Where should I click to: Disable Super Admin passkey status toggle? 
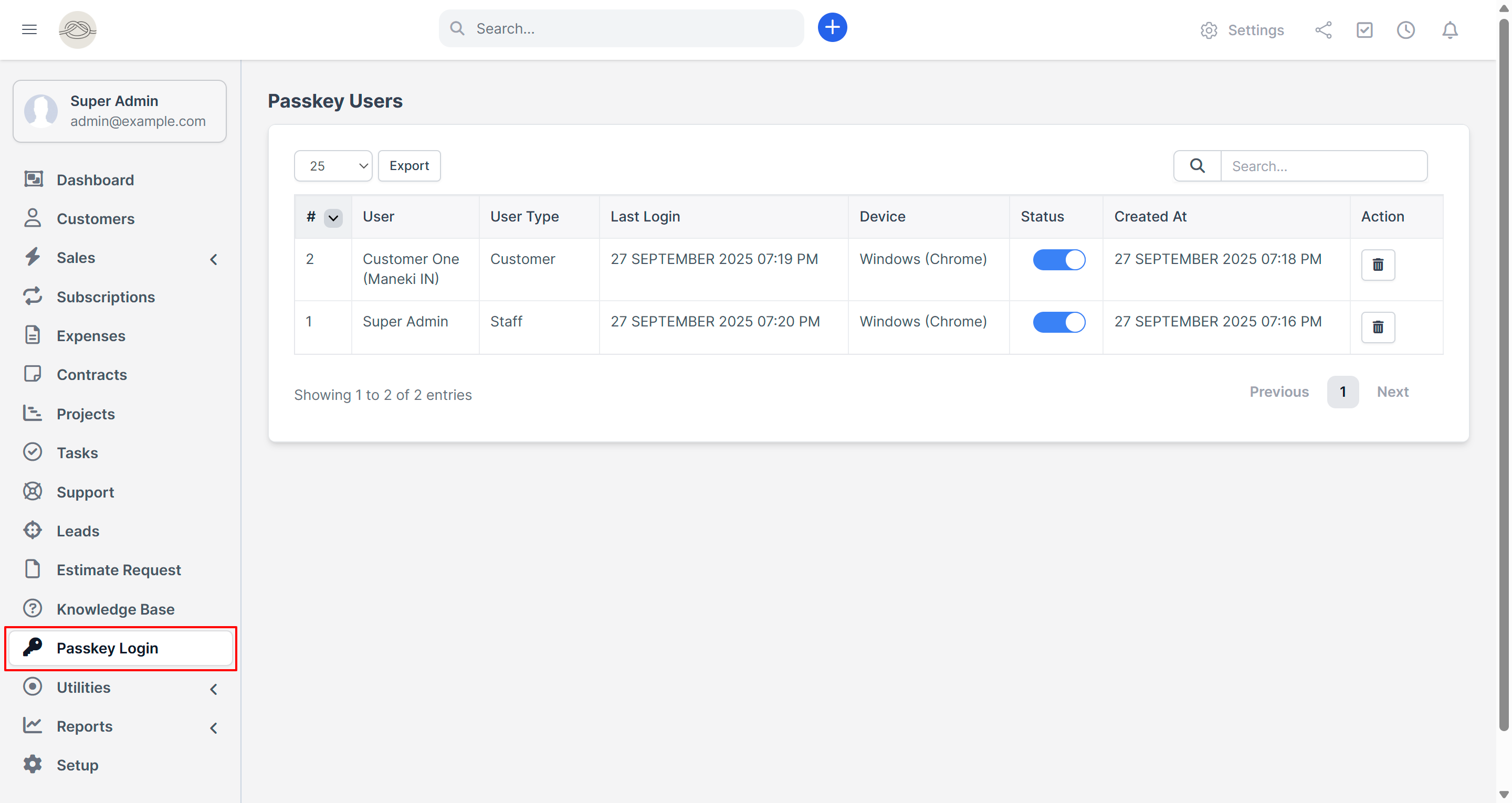pos(1058,322)
